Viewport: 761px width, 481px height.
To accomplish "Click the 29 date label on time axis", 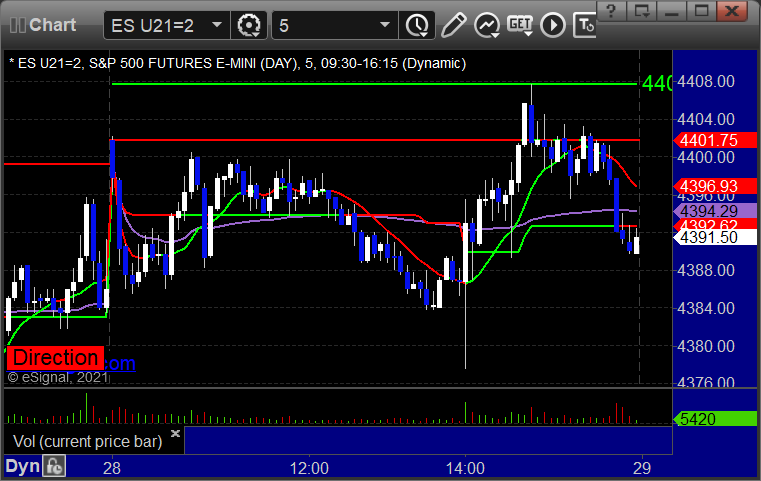I will (642, 468).
